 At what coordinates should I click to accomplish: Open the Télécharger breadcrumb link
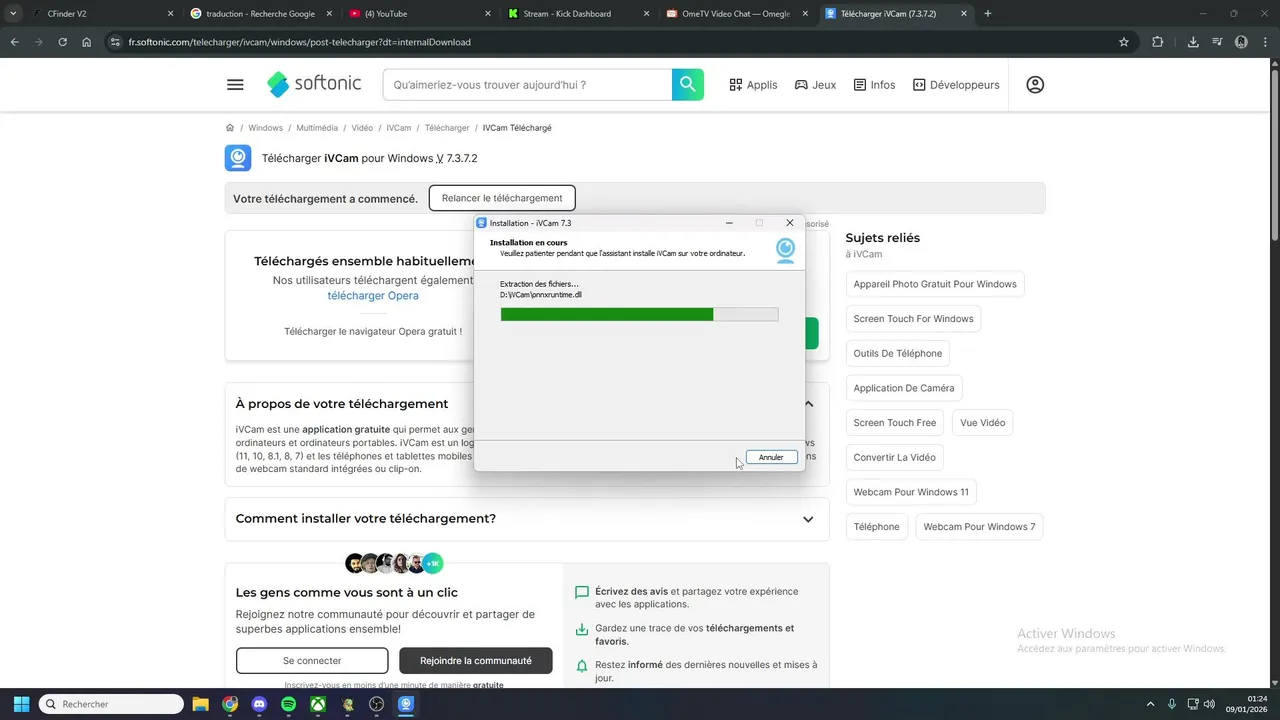pos(447,128)
